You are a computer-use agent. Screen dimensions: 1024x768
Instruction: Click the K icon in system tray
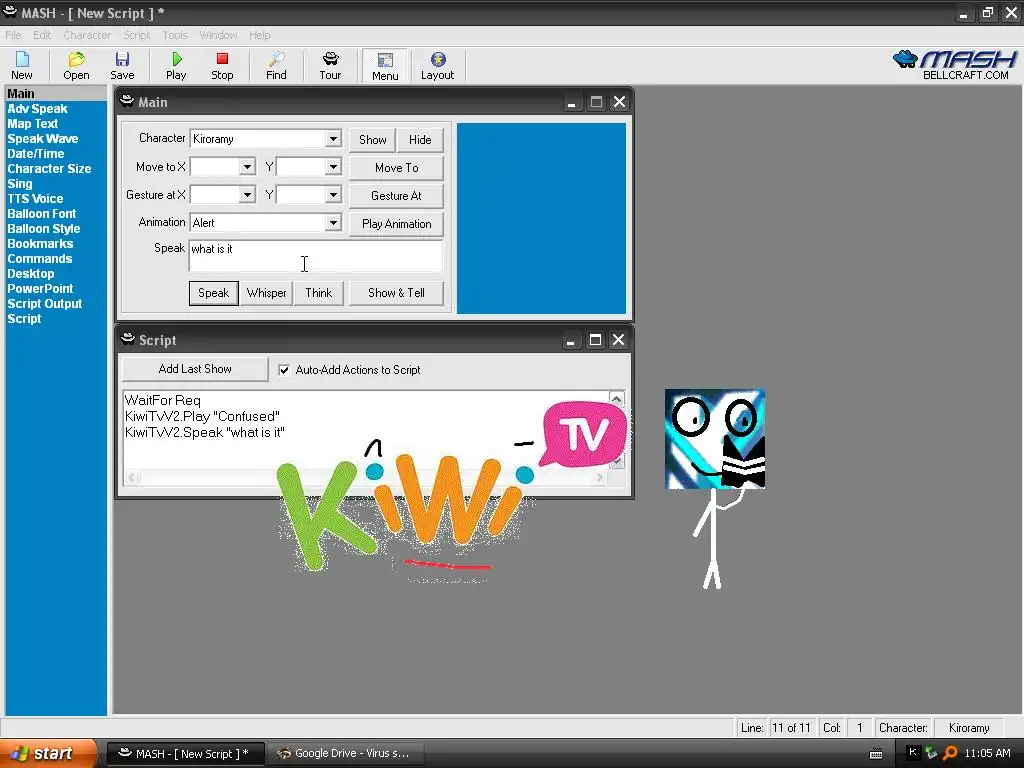(913, 752)
